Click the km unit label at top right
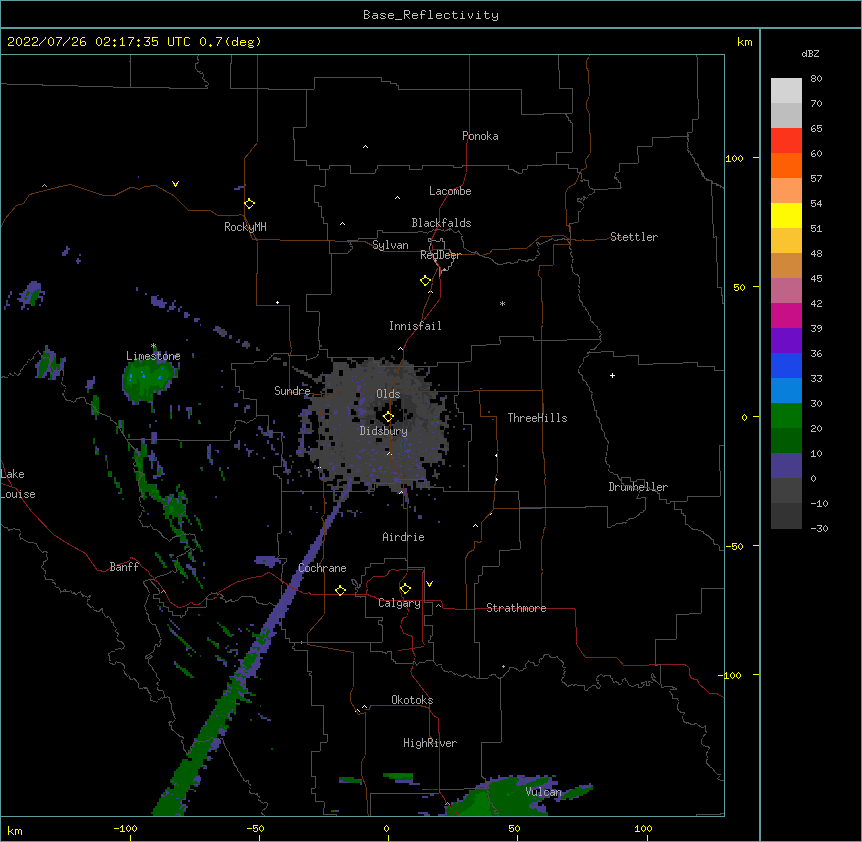Image resolution: width=862 pixels, height=842 pixels. [745, 42]
